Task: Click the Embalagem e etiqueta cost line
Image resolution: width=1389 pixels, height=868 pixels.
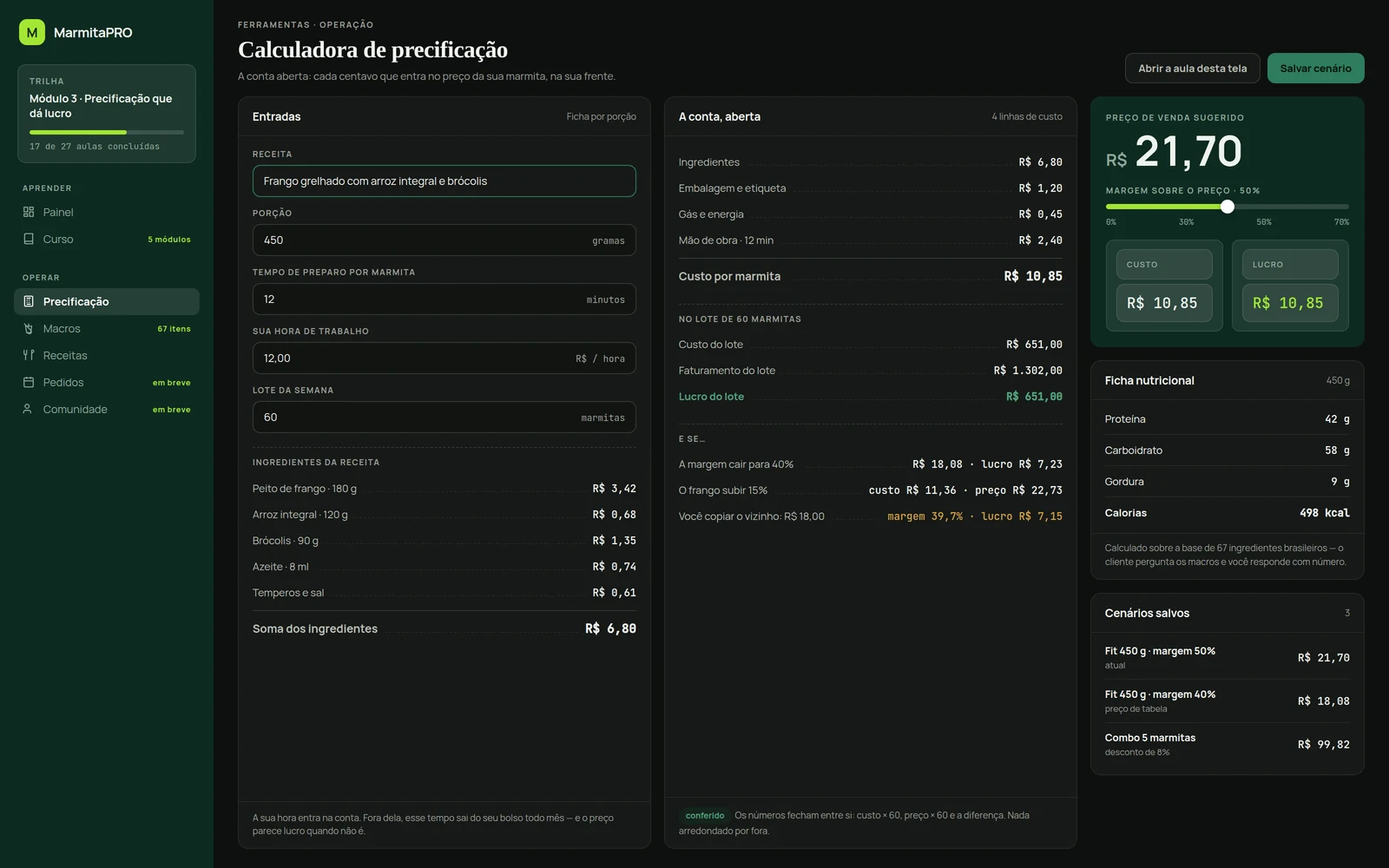Action: (870, 188)
